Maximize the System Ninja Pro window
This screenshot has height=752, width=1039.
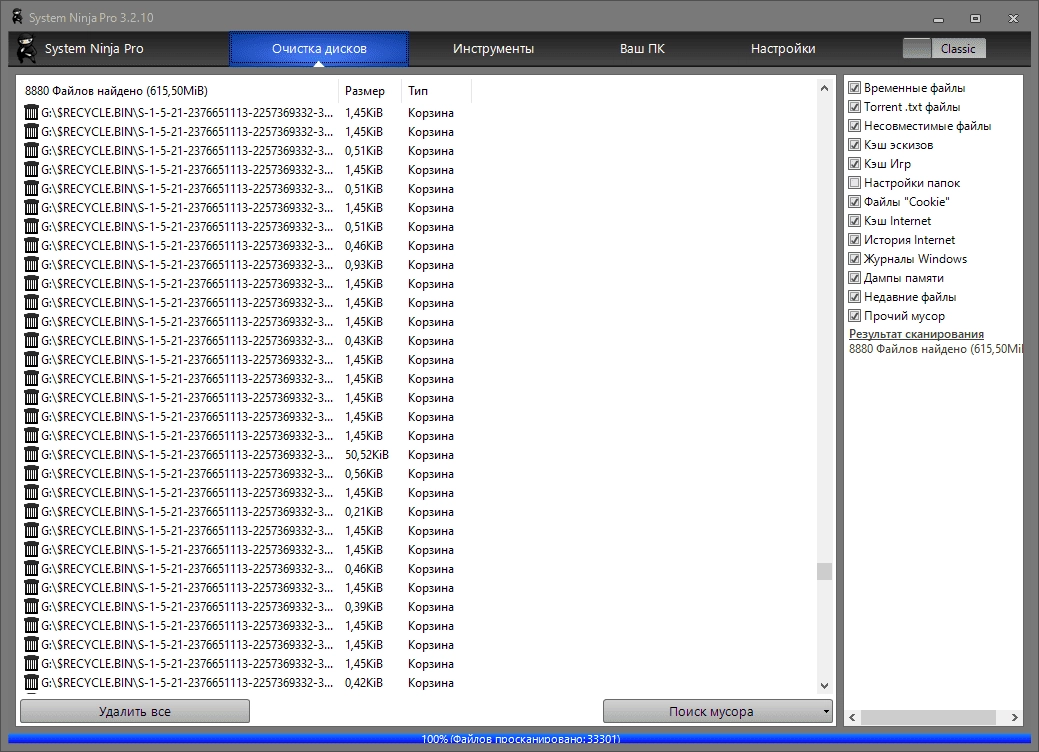[975, 19]
